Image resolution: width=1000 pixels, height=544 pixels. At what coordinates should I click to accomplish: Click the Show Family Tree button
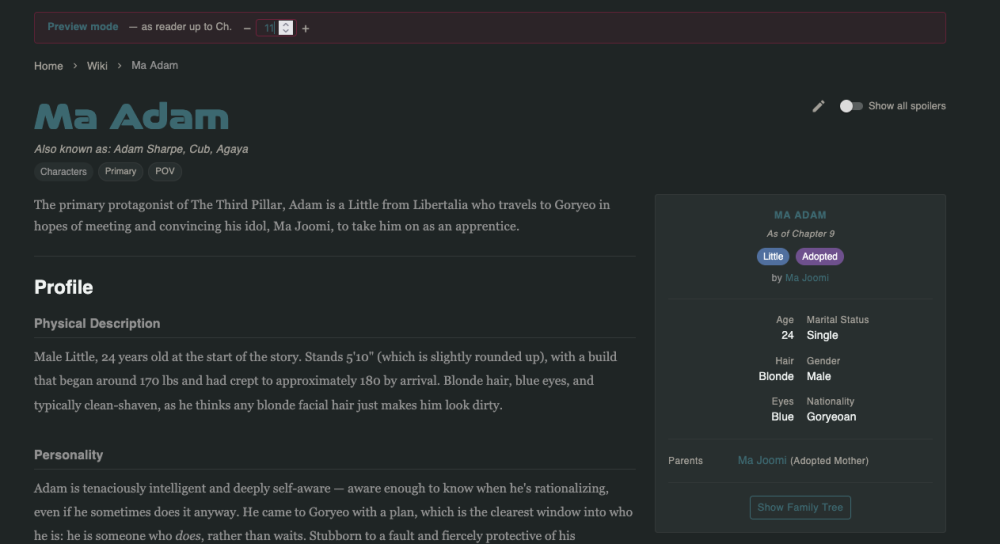point(800,508)
